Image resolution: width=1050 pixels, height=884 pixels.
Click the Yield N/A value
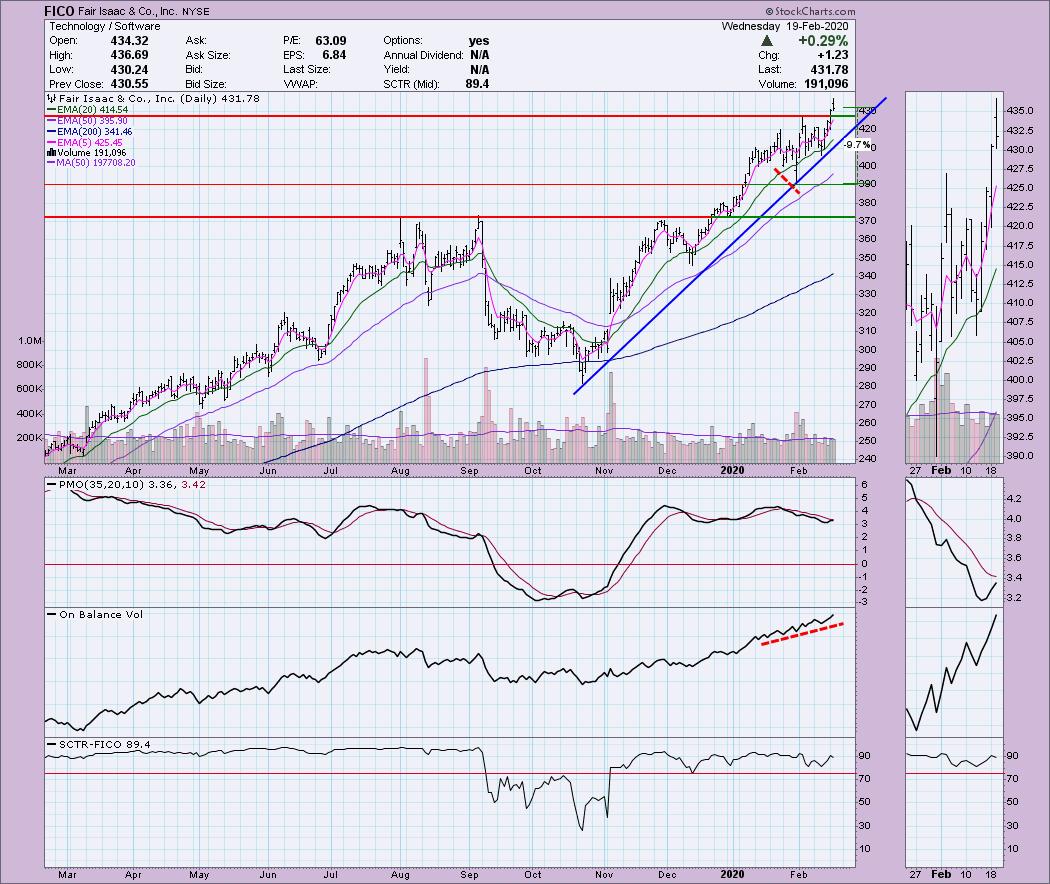(x=479, y=70)
